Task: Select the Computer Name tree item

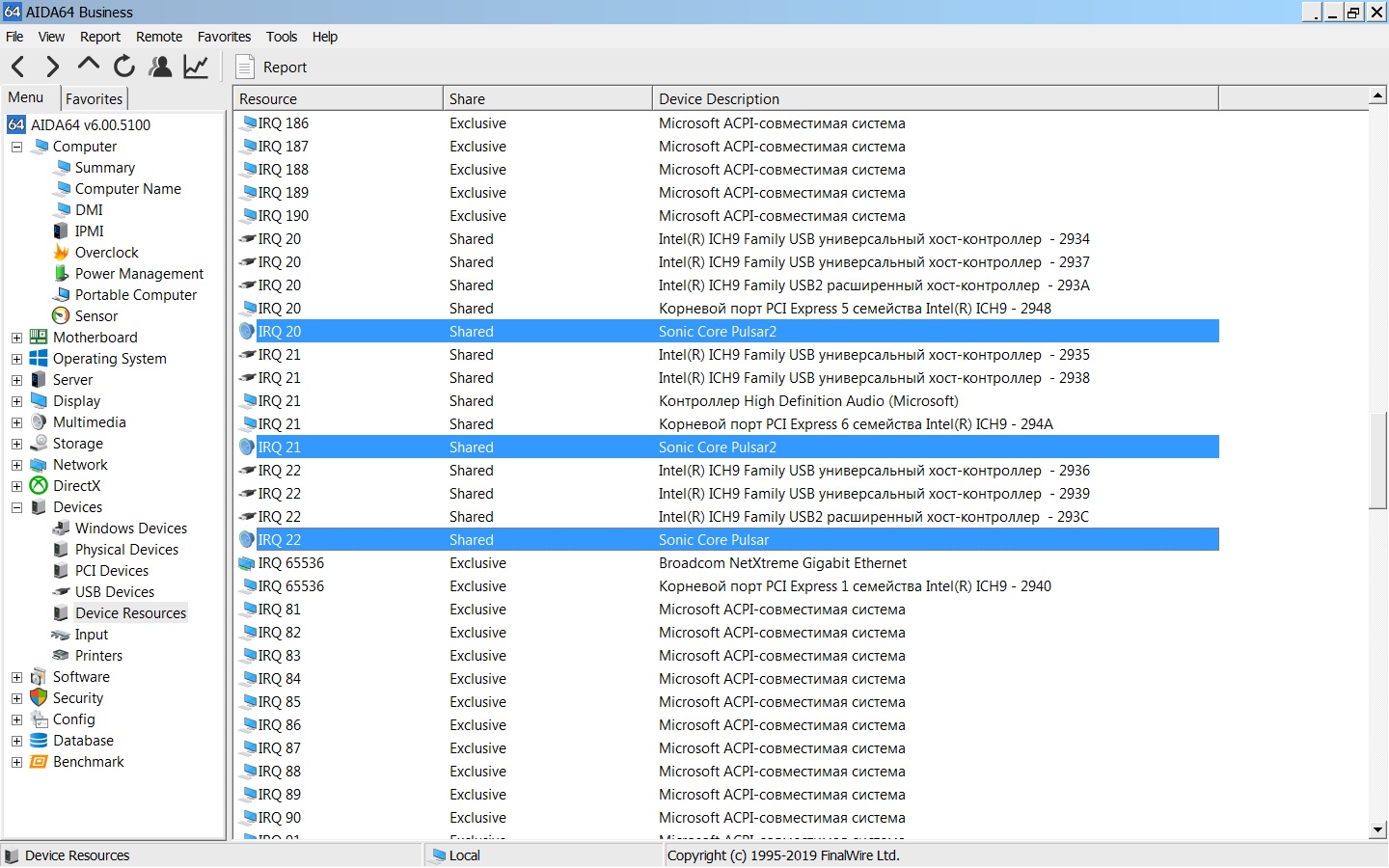Action: click(x=128, y=189)
